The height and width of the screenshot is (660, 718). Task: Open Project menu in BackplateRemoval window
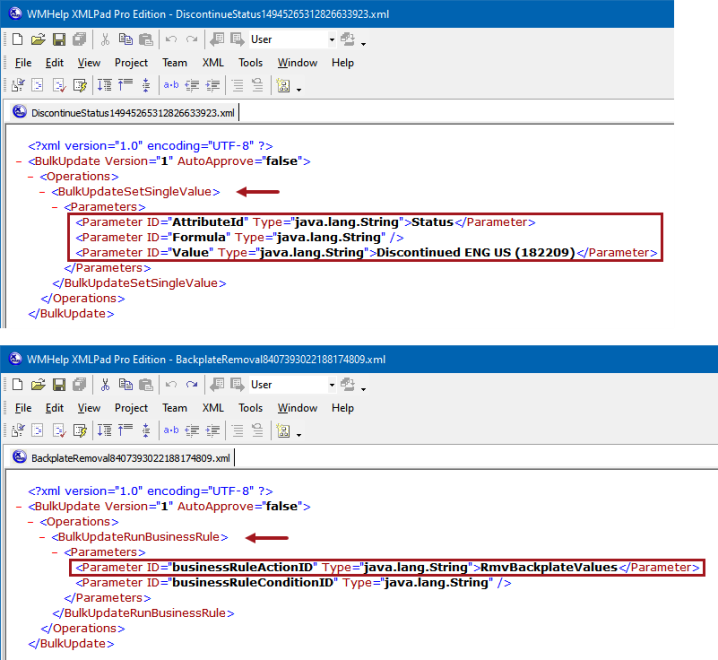coord(131,408)
